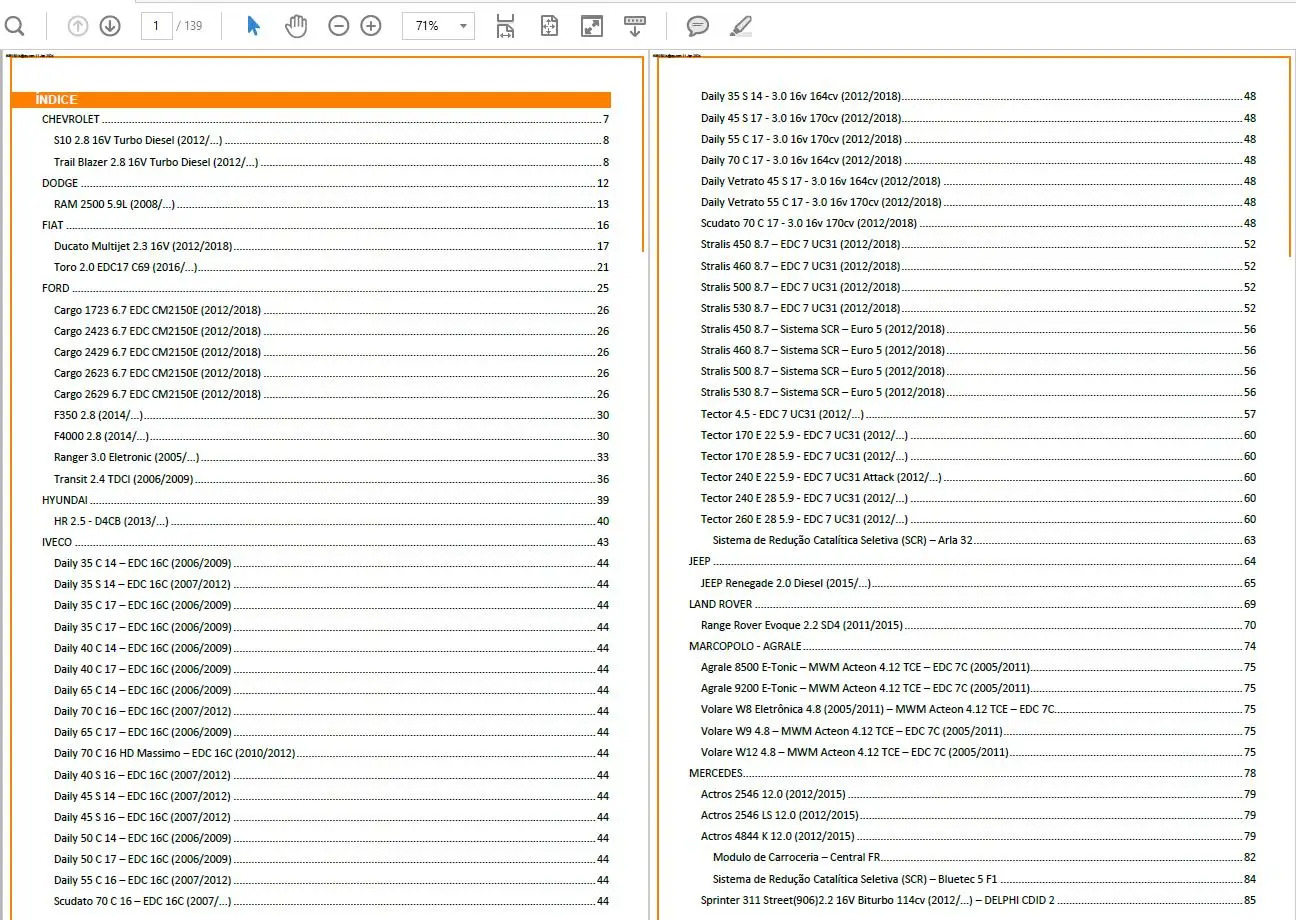
Task: Open the FIAT index entry
Action: [326, 225]
